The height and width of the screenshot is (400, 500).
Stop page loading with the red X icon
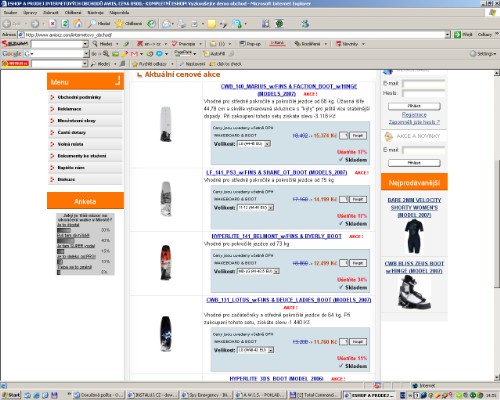pos(53,24)
